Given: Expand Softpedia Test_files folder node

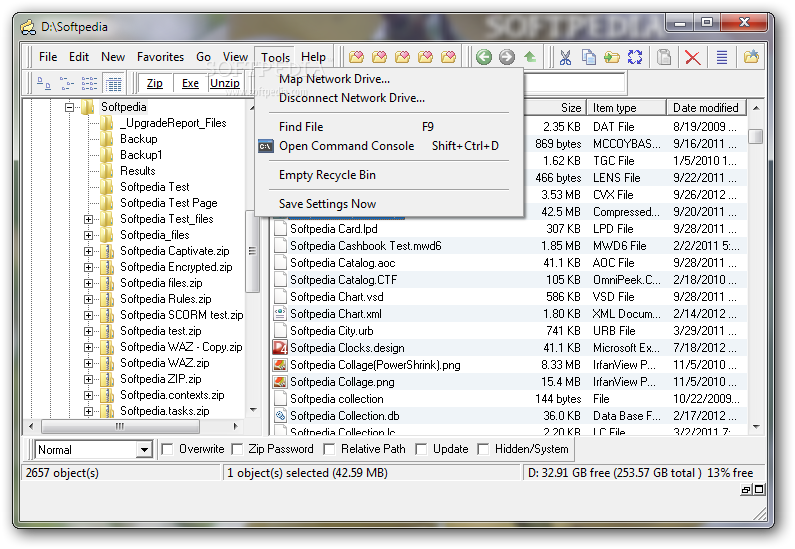Looking at the screenshot, I should (x=88, y=219).
